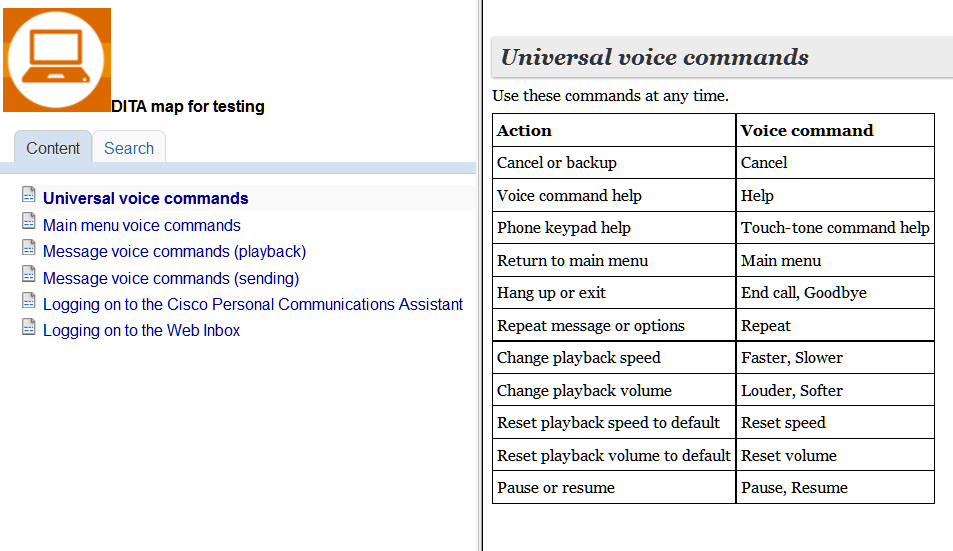
Task: Click the vertical frame divider bar
Action: (x=481, y=275)
